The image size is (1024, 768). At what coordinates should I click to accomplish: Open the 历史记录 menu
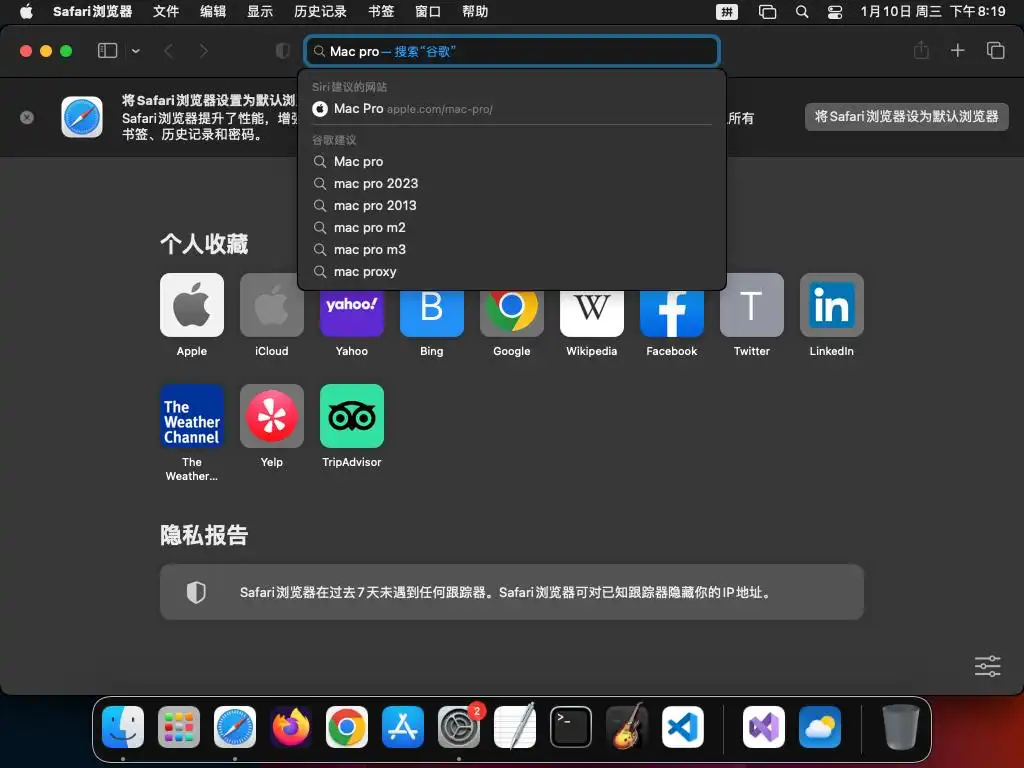coord(320,11)
